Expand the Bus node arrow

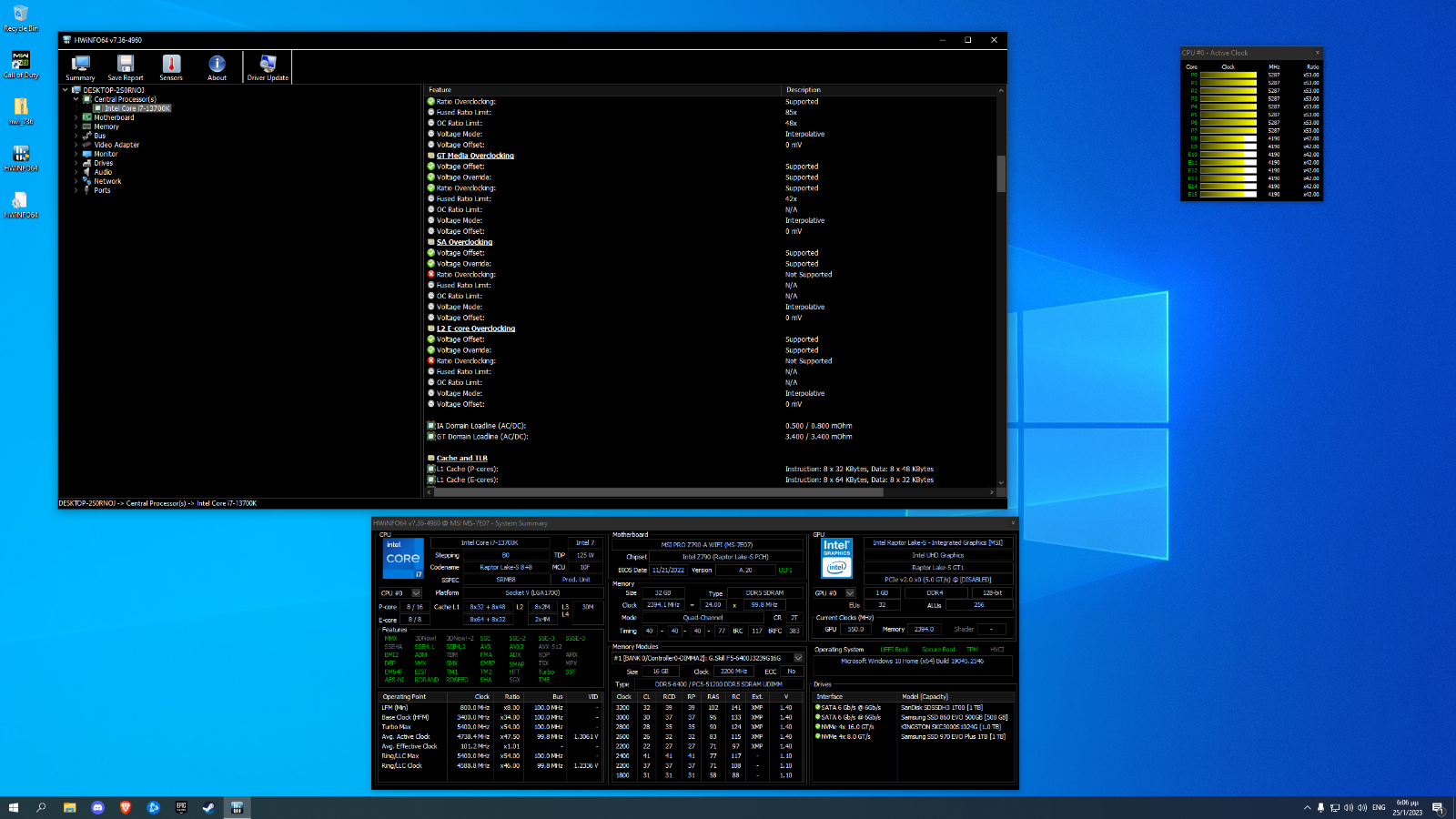point(76,136)
